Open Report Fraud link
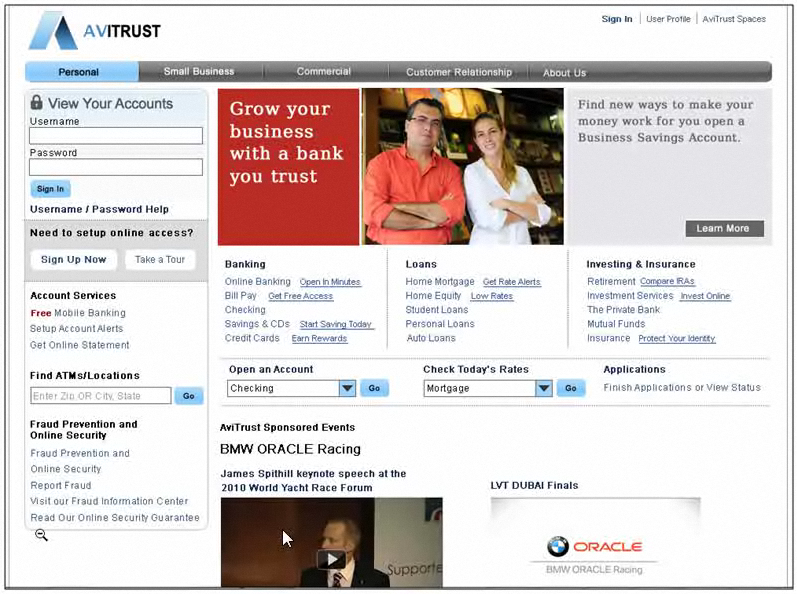The height and width of the screenshot is (594, 797). point(60,485)
